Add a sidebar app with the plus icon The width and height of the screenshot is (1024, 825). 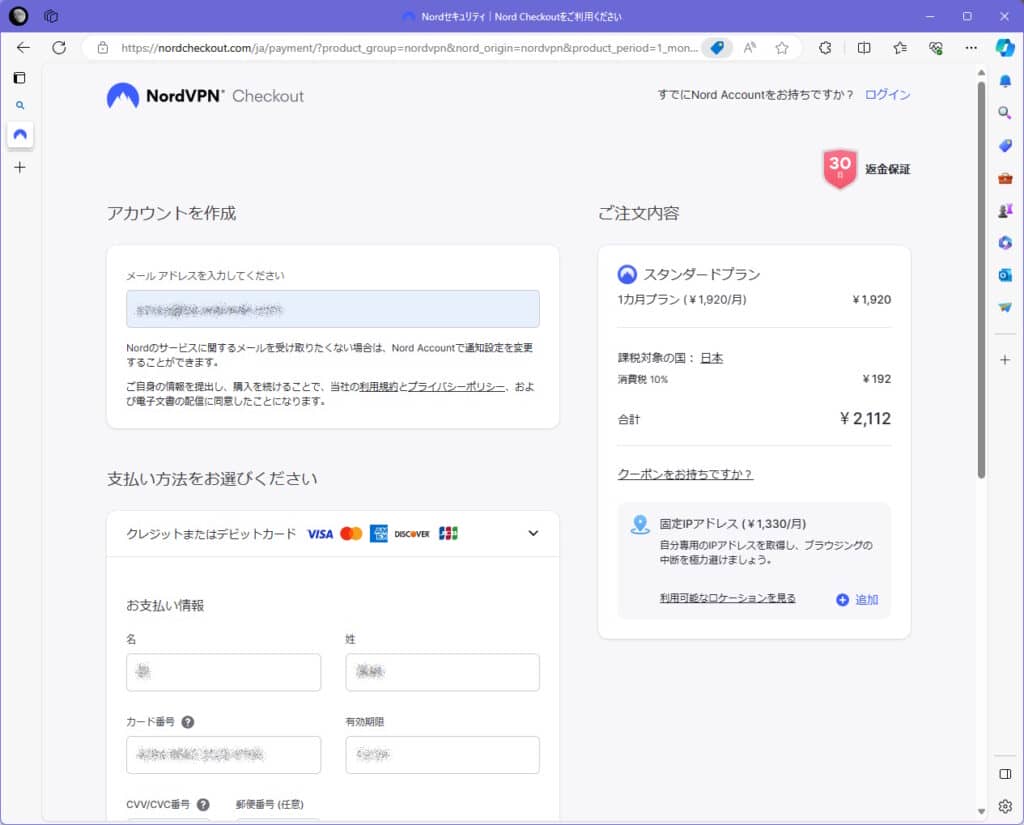click(x=1005, y=360)
